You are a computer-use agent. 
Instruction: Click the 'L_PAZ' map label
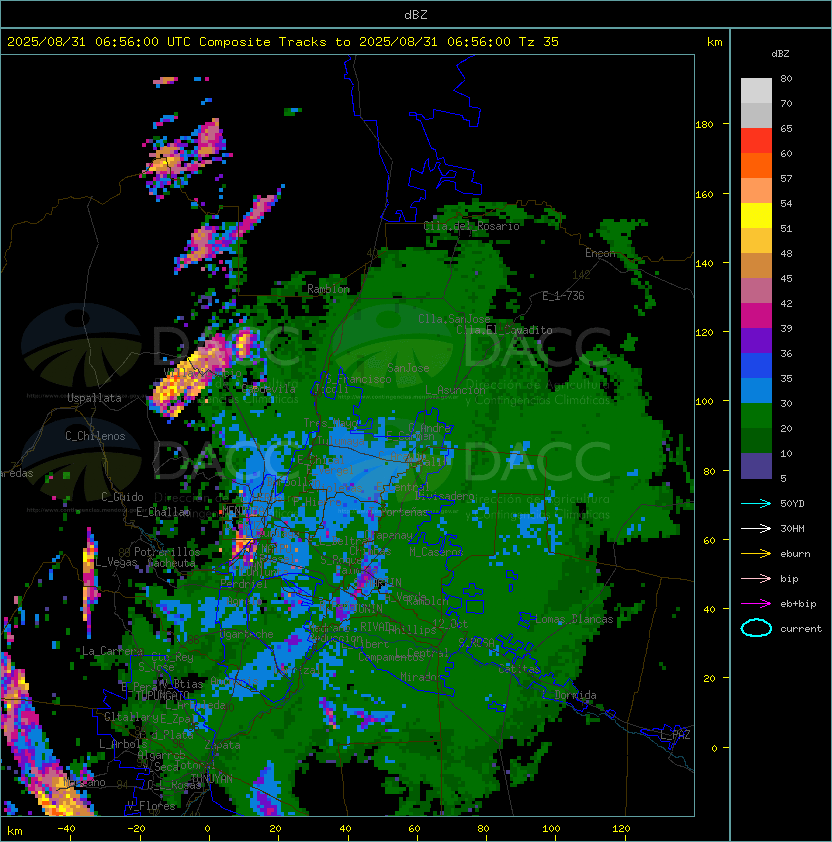point(675,735)
